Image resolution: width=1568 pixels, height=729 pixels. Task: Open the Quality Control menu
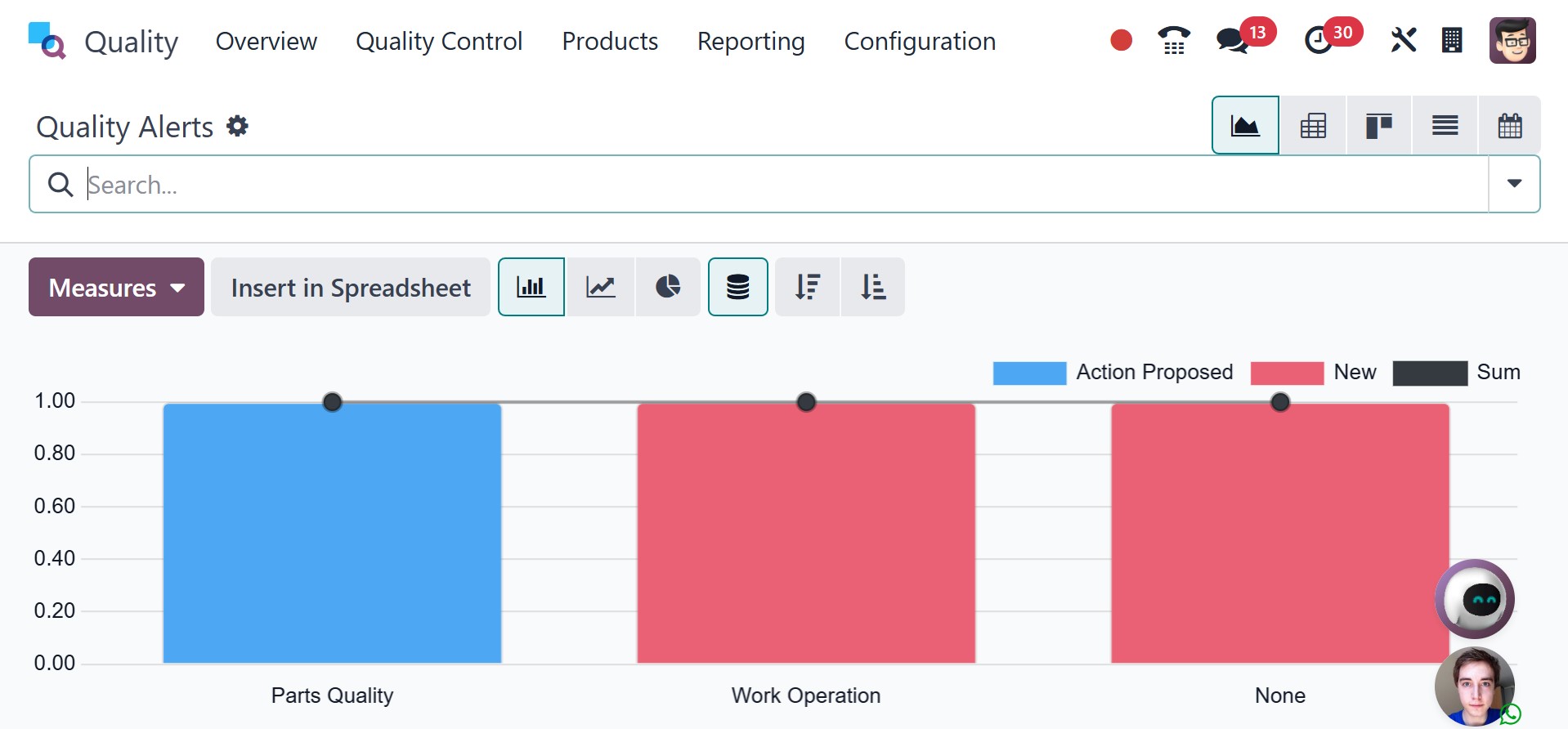coord(439,41)
